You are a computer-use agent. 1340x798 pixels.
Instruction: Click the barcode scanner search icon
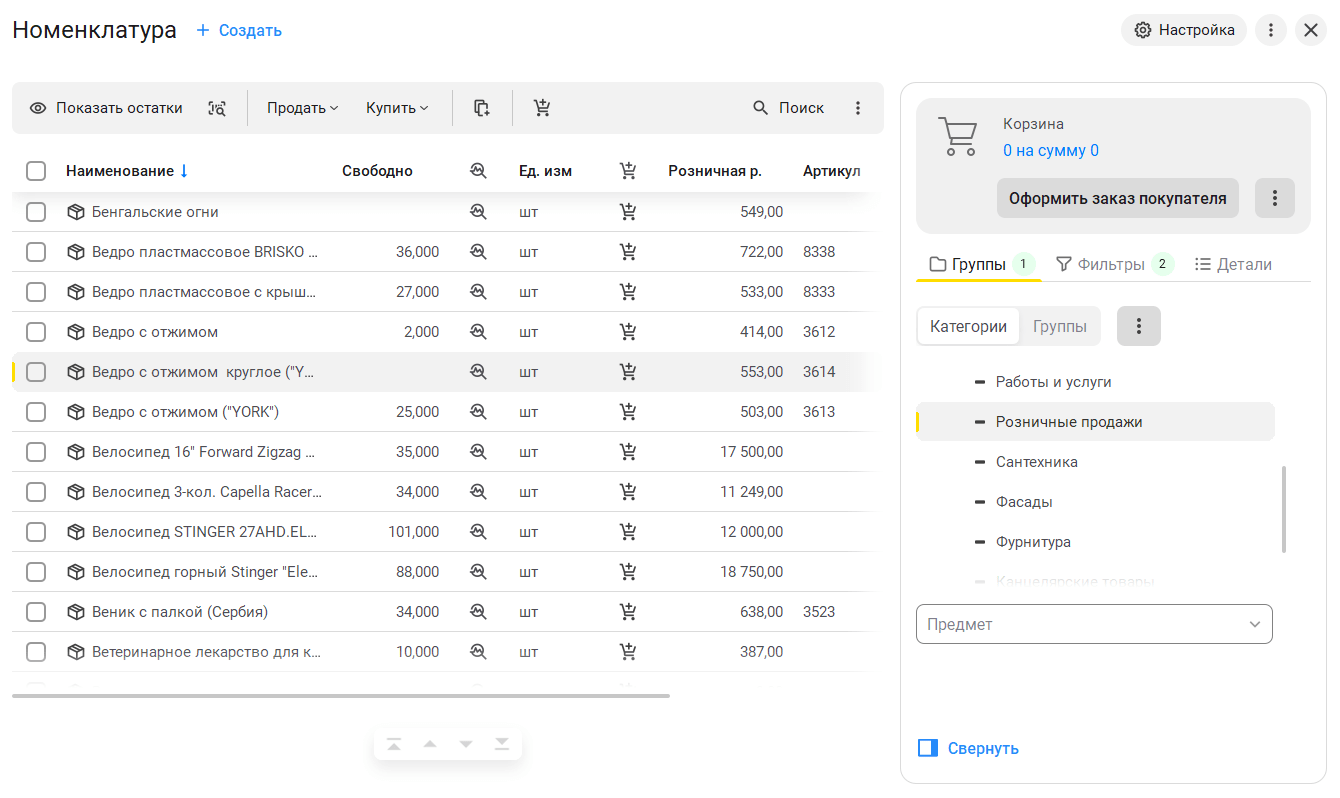coord(217,108)
